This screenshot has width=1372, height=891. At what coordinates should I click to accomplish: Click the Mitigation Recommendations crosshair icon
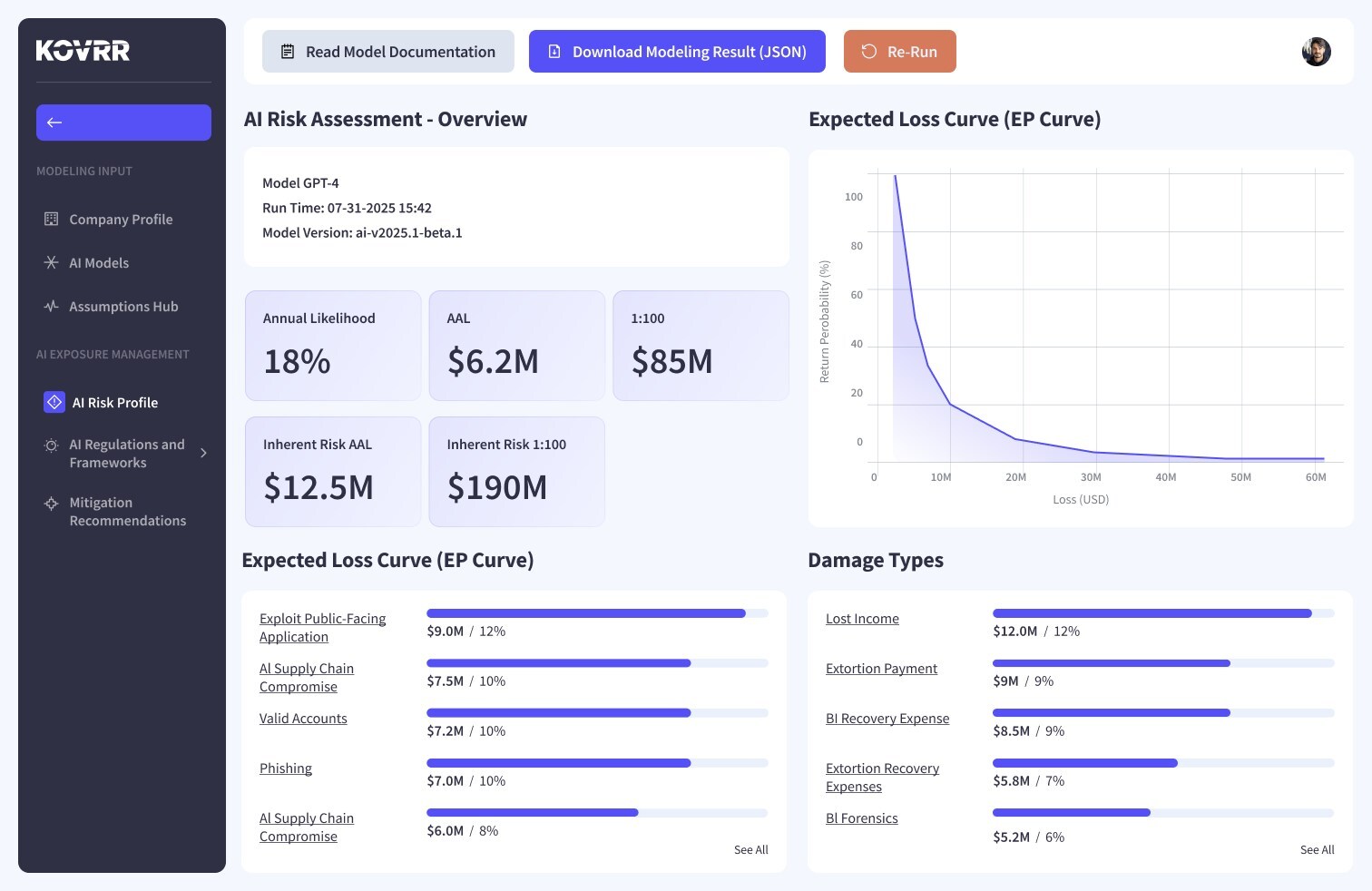click(51, 504)
